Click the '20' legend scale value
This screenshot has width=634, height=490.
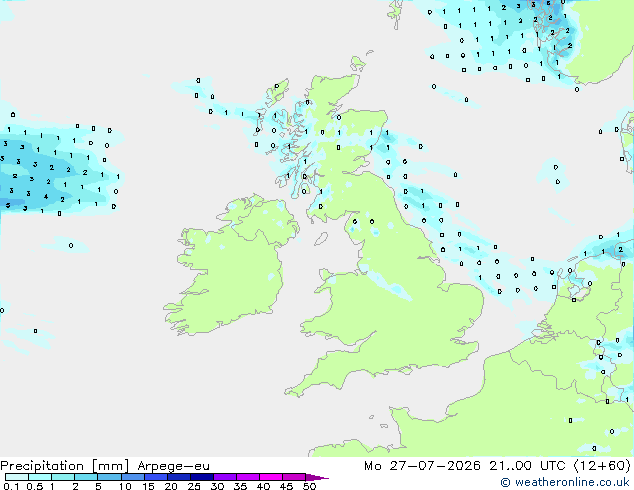[x=171, y=486]
